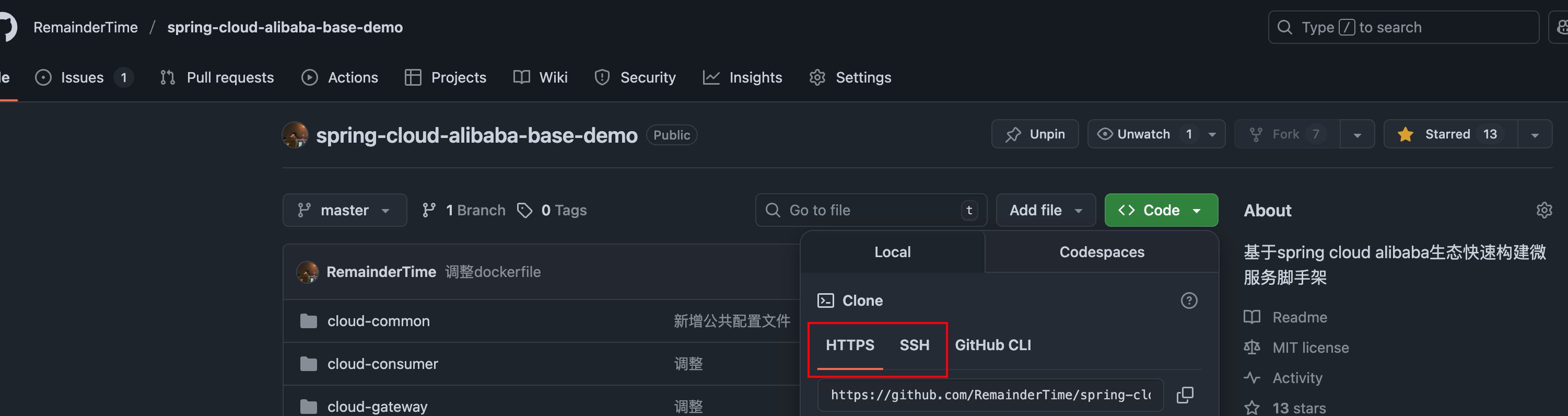
Task: Expand the Unwatch notification dropdown arrow
Action: pos(1212,135)
